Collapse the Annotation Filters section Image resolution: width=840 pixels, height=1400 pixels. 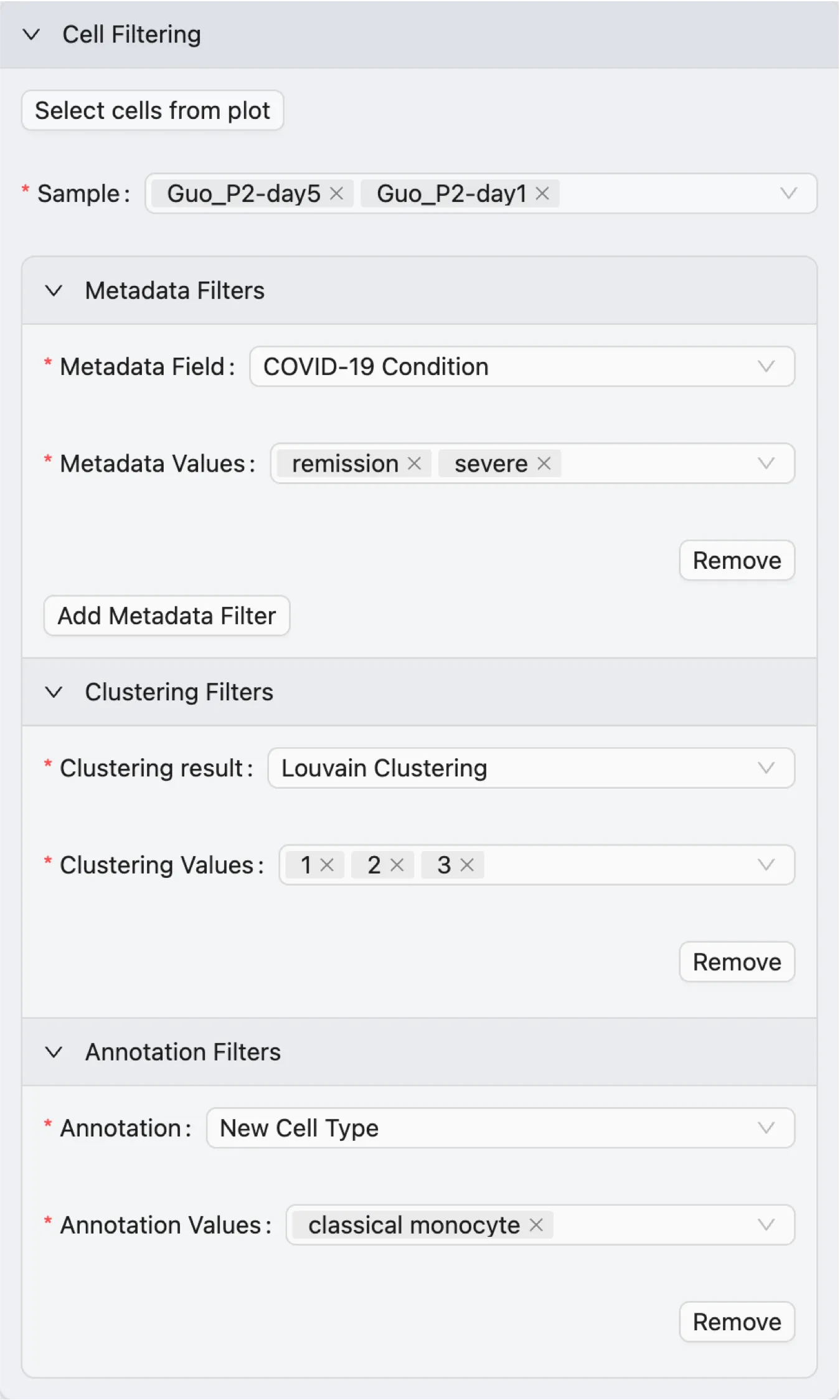pyautogui.click(x=54, y=1052)
